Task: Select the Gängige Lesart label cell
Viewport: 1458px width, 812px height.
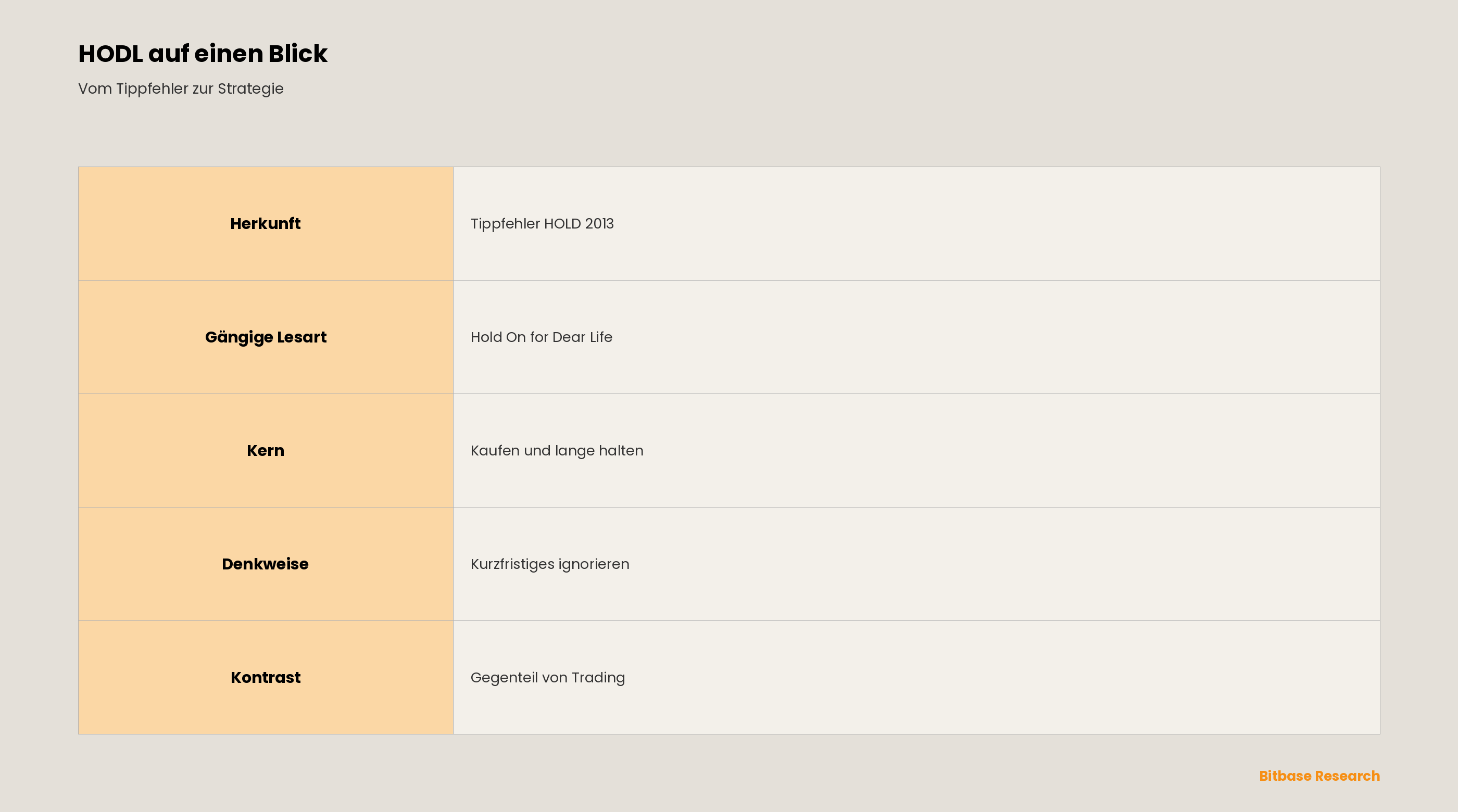Action: click(x=266, y=337)
